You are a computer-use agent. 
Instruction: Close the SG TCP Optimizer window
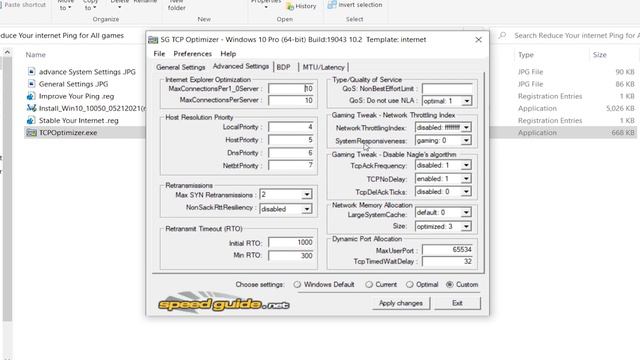pos(478,40)
